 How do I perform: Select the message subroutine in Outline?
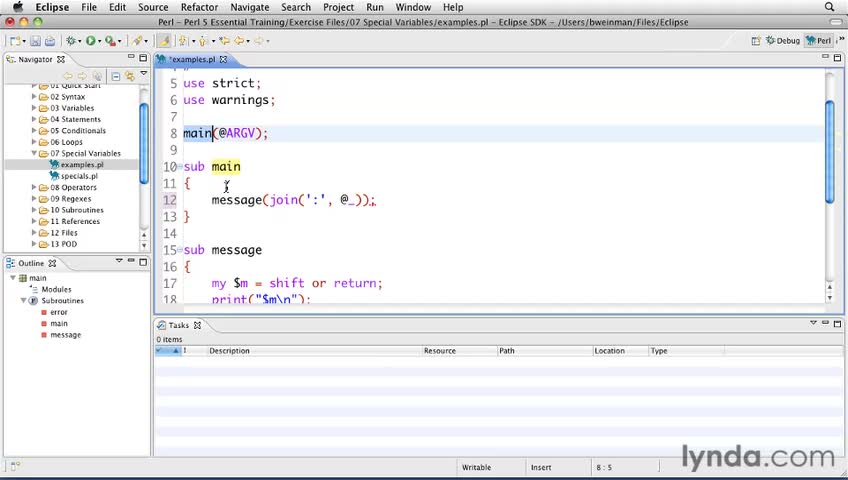(x=65, y=335)
